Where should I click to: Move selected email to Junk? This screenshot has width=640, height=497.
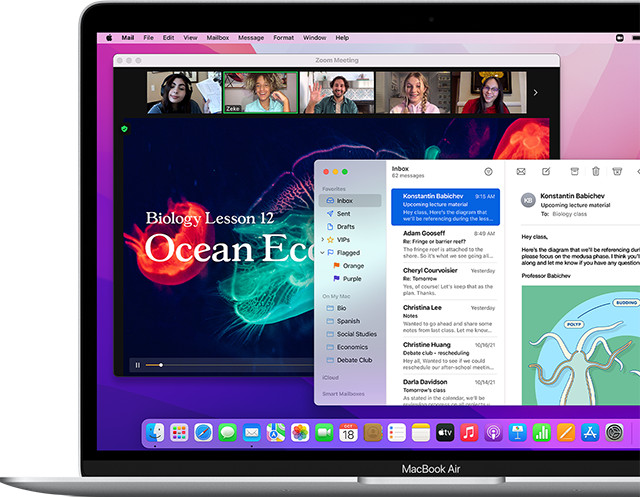pyautogui.click(x=617, y=171)
